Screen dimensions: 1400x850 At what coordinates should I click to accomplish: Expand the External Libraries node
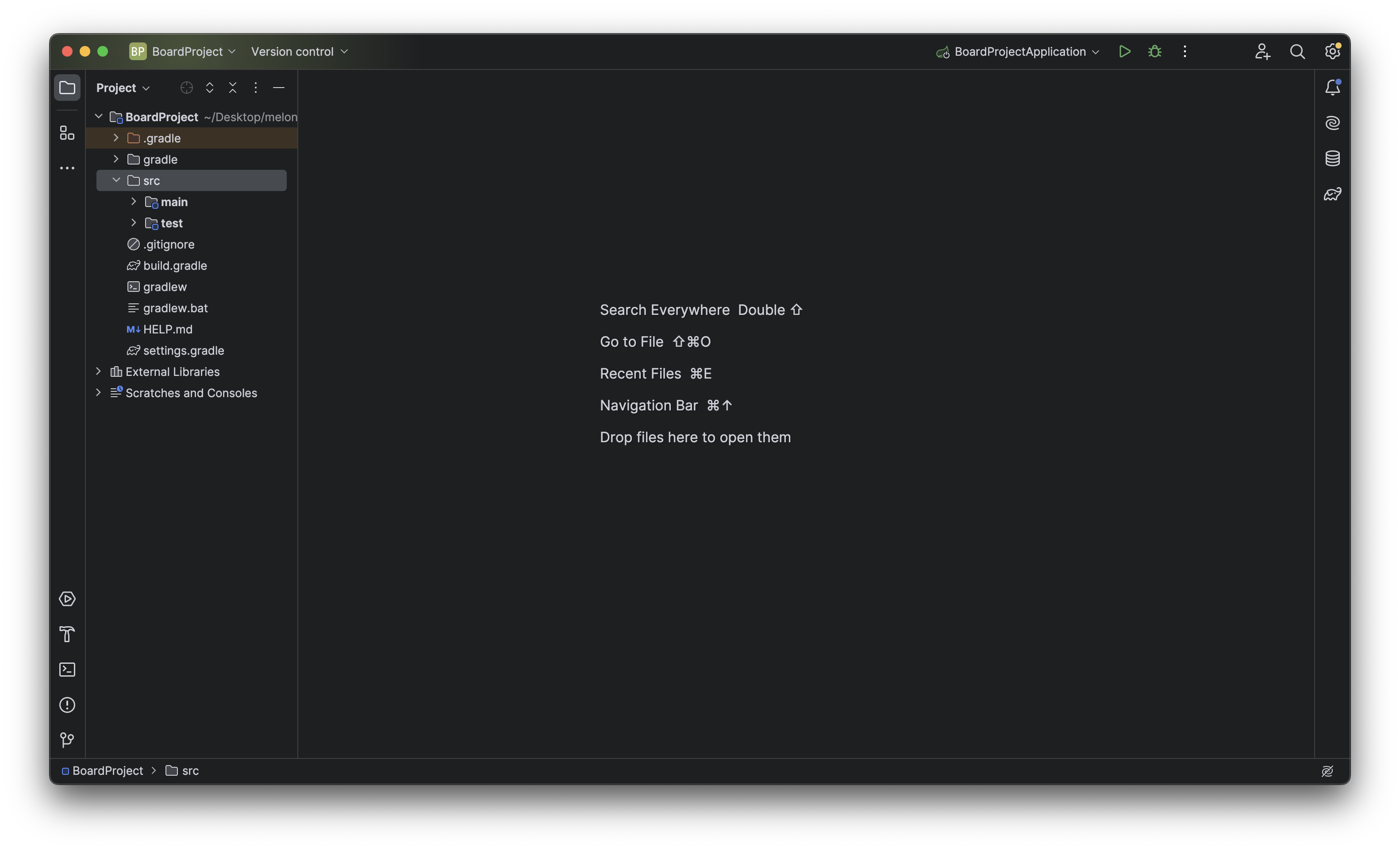click(x=98, y=371)
